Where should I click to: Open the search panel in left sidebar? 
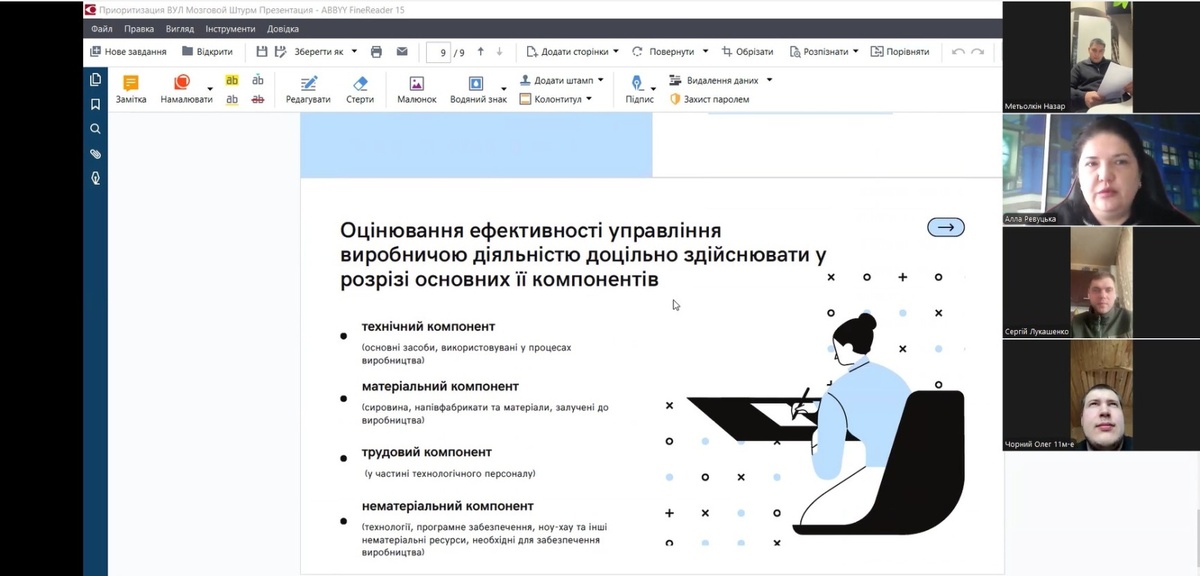tap(96, 129)
